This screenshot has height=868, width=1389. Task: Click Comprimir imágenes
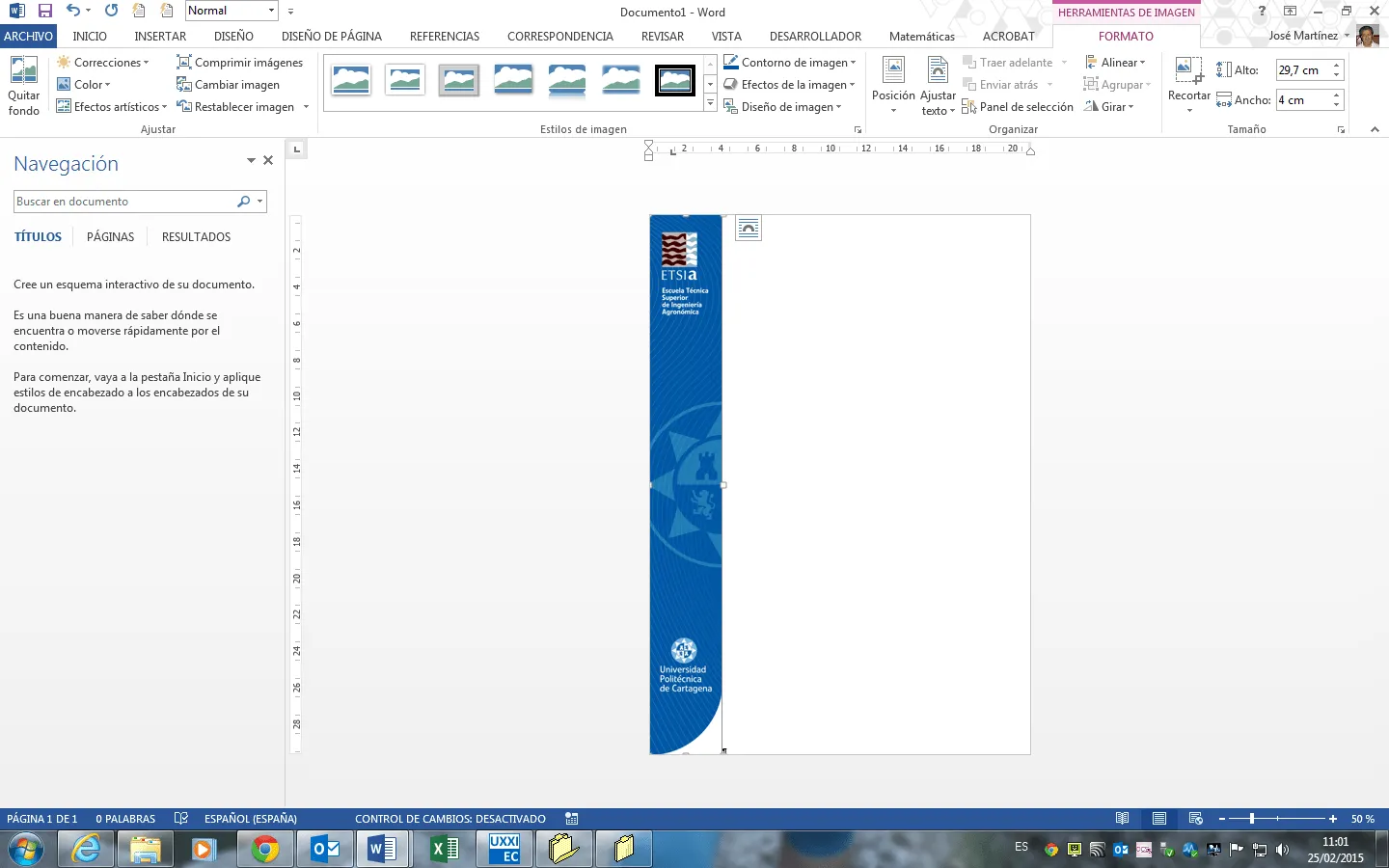tap(239, 63)
